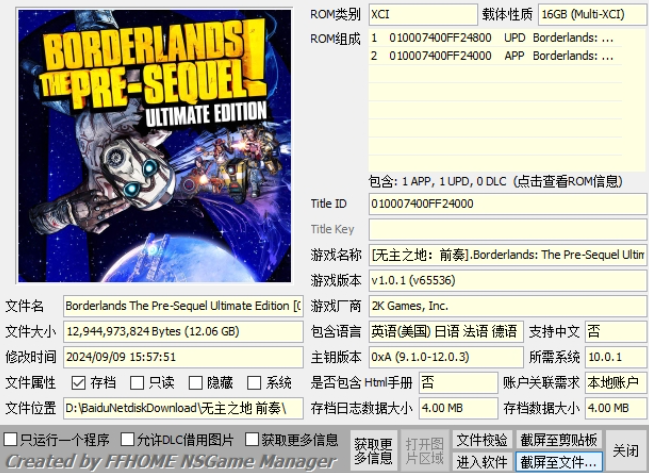Select the APP row 010007400FF24000 in the ROM list
The image size is (649, 473).
click(495, 56)
